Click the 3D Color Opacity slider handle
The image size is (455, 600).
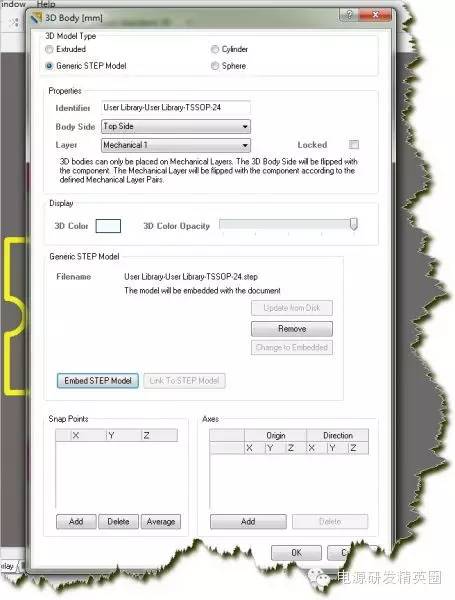(354, 224)
